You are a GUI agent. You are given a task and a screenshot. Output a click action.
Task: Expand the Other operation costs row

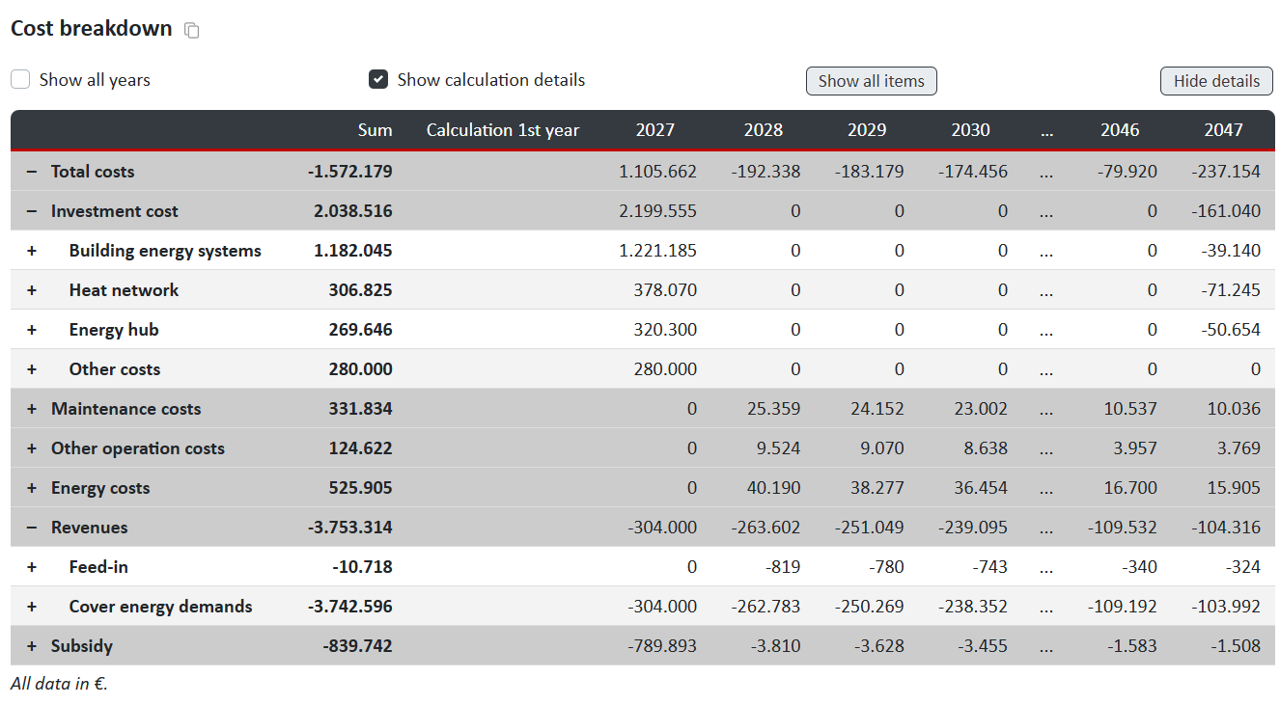tap(31, 448)
